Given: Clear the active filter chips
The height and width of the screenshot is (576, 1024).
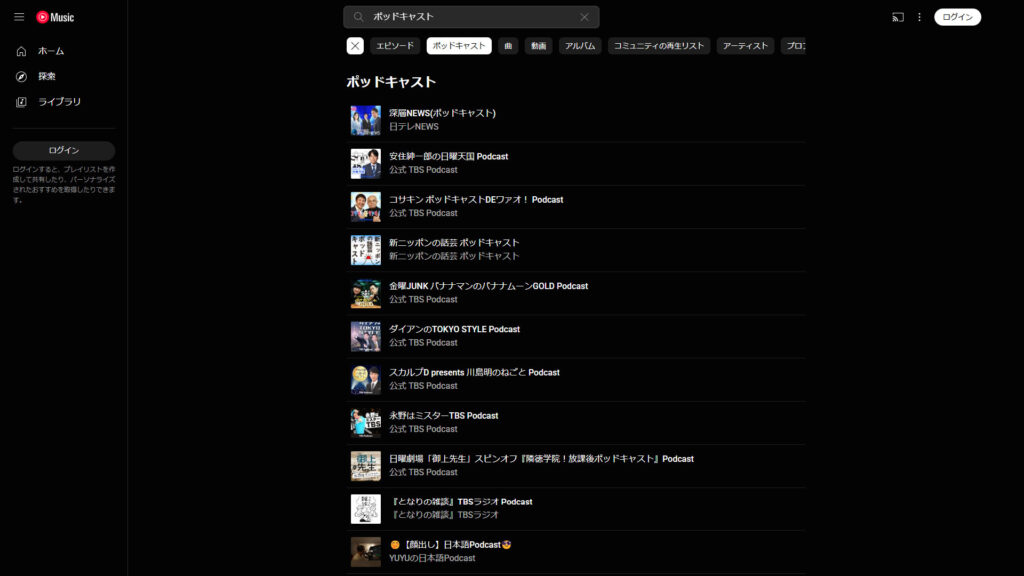Looking at the screenshot, I should click(355, 46).
